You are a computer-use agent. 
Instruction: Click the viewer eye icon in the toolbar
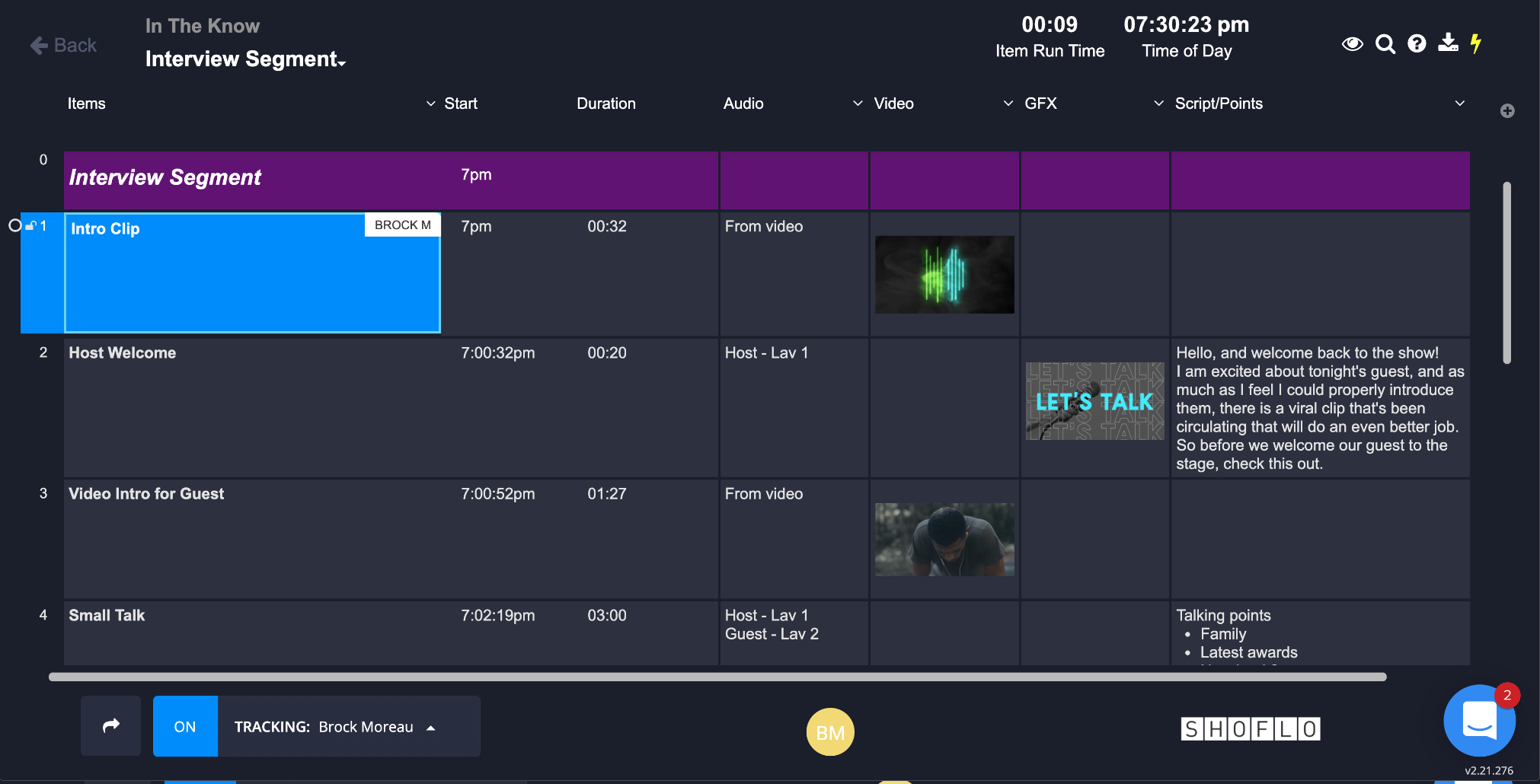pyautogui.click(x=1353, y=44)
